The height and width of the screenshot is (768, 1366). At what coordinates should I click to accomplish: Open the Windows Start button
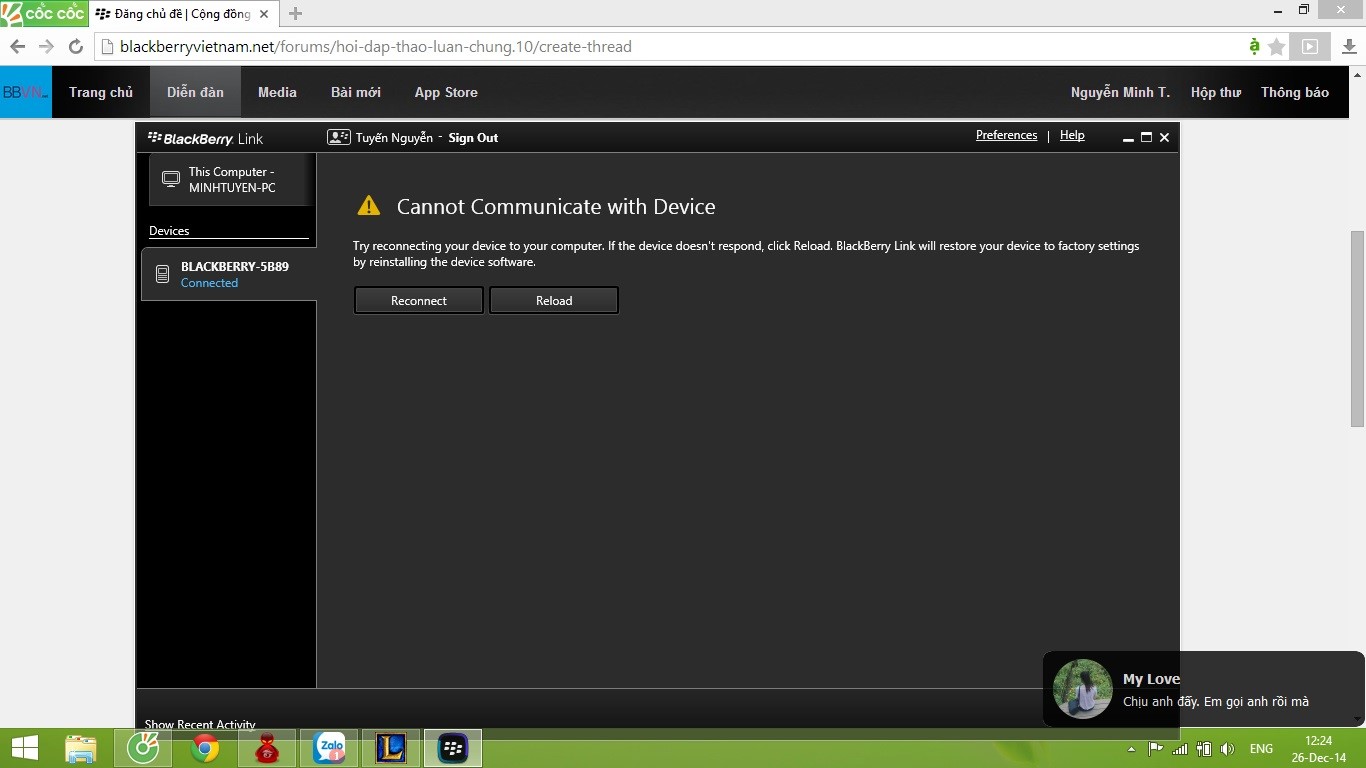pos(24,748)
